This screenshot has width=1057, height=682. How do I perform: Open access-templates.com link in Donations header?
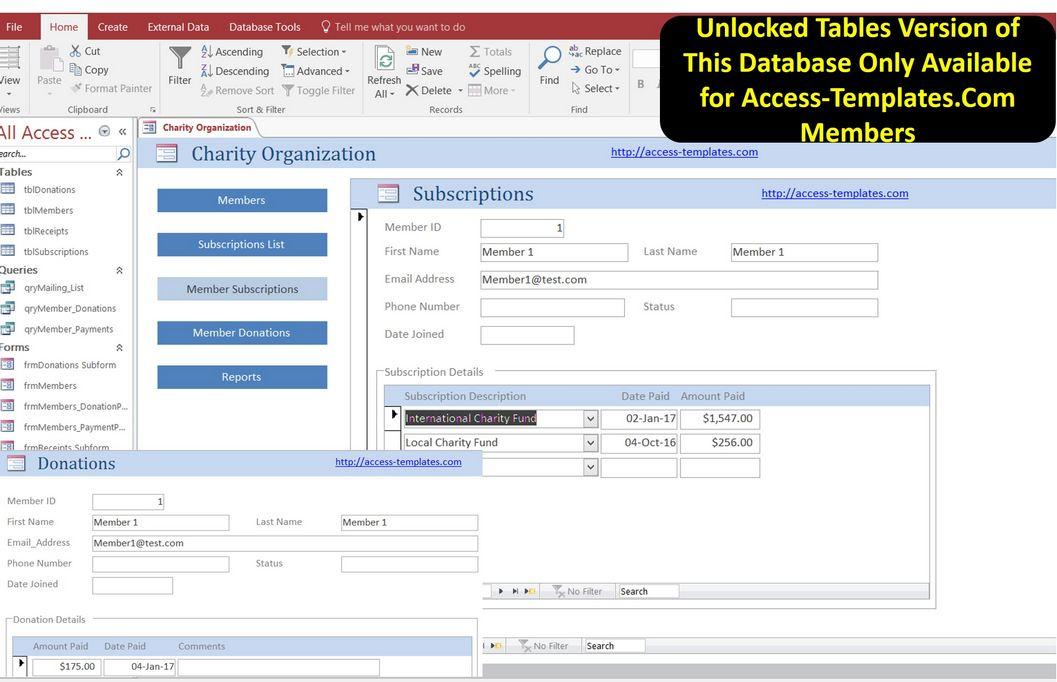398,462
